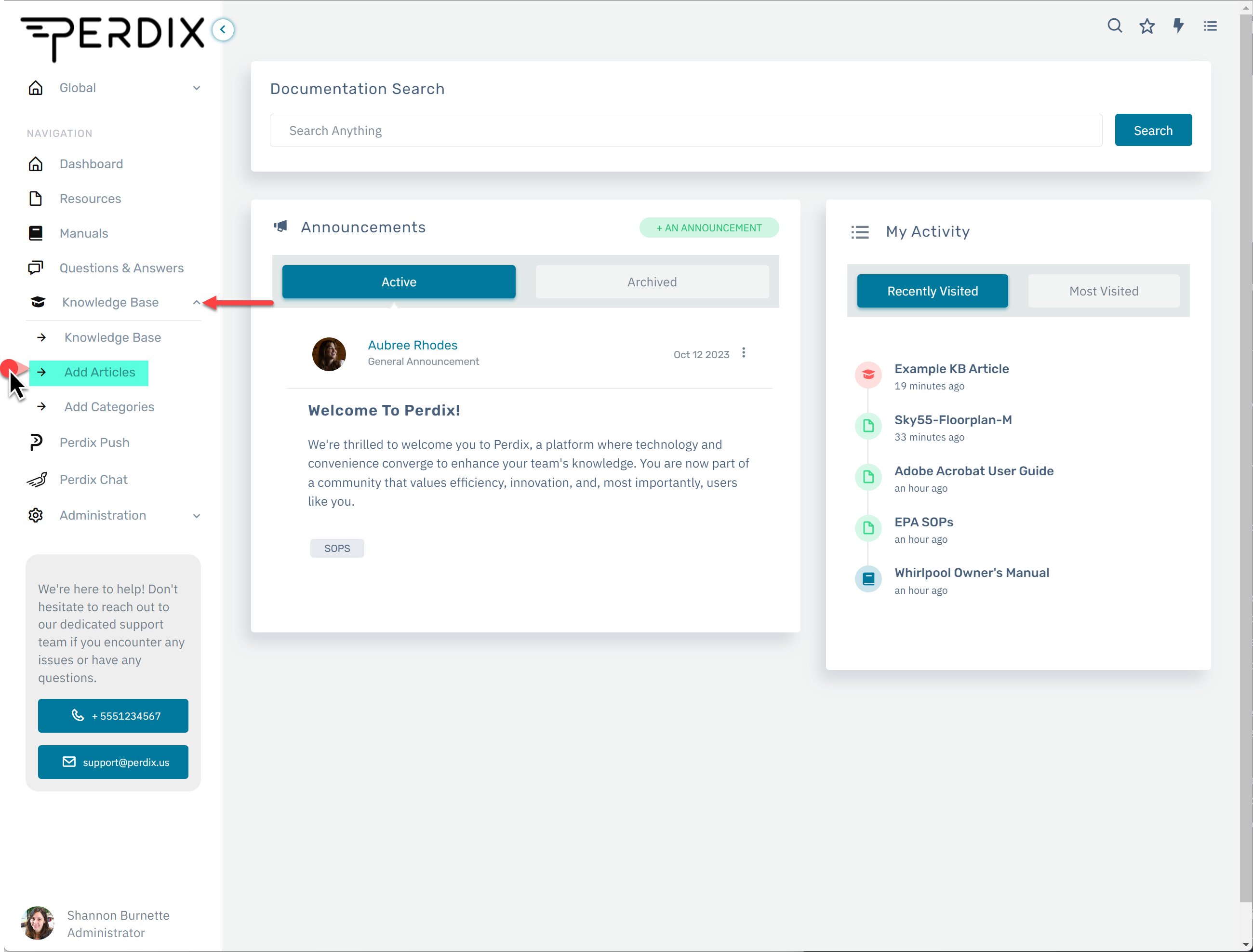The width and height of the screenshot is (1253, 952).
Task: Select the Recently Visited tab
Action: pyautogui.click(x=933, y=291)
